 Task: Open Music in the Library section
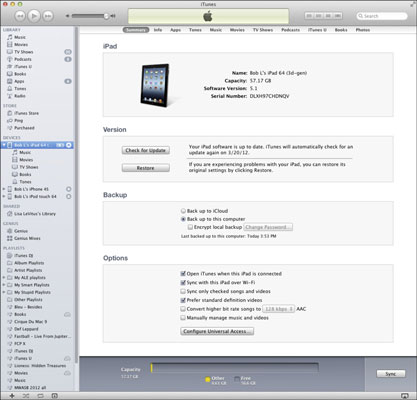(x=20, y=37)
